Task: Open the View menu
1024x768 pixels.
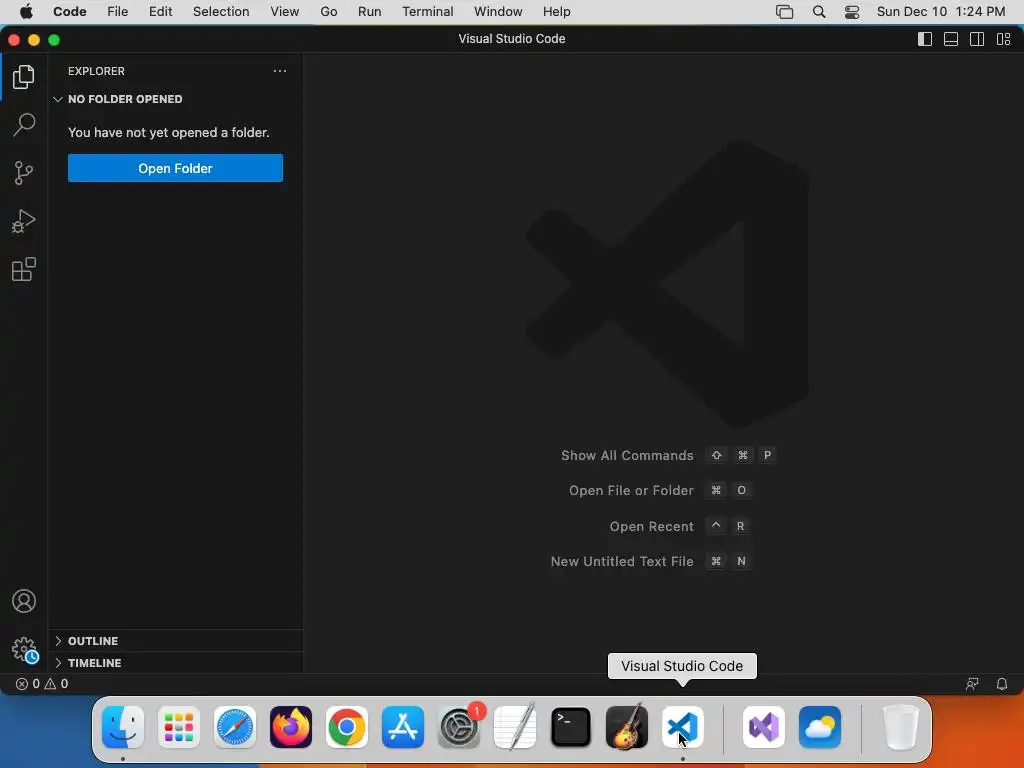Action: click(285, 12)
